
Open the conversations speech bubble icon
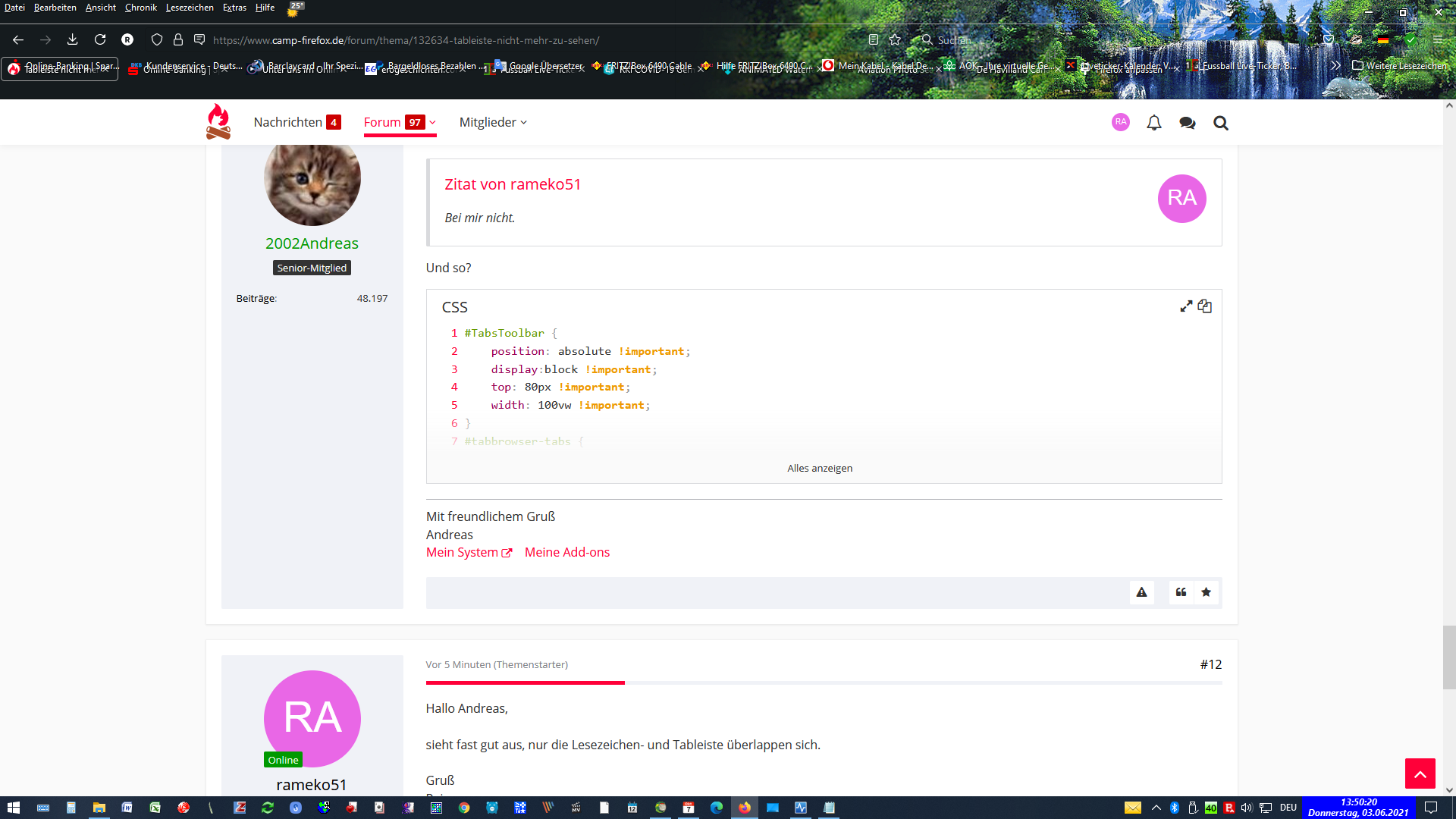click(1187, 123)
